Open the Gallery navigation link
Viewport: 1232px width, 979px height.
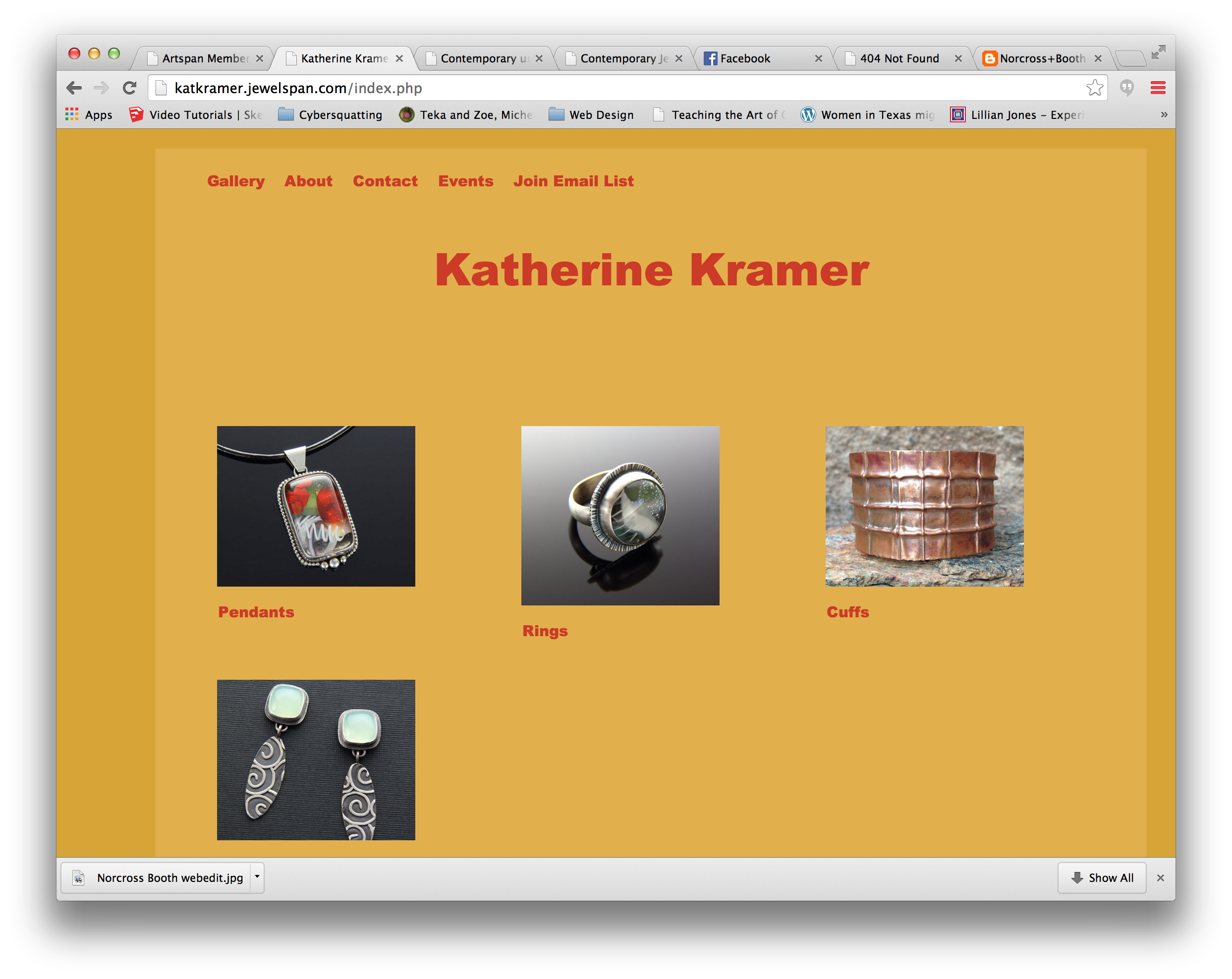235,181
